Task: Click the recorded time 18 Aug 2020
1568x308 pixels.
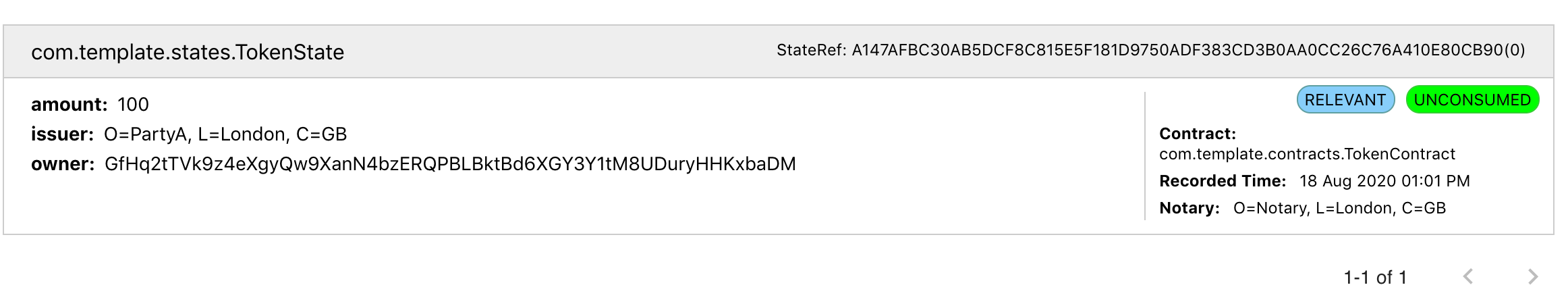Action: click(1384, 181)
